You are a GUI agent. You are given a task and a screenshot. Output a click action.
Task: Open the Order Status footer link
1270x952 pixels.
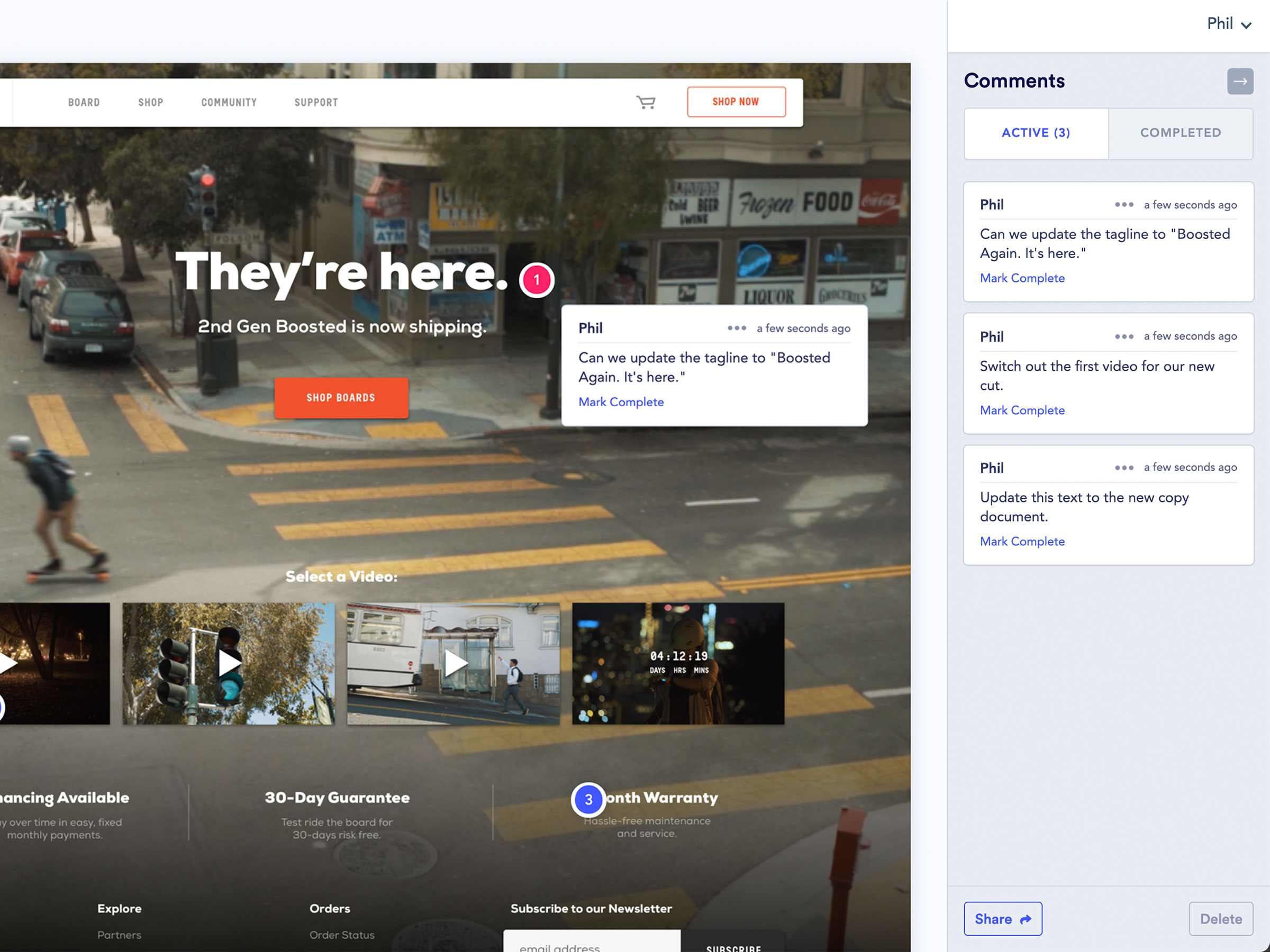tap(342, 935)
